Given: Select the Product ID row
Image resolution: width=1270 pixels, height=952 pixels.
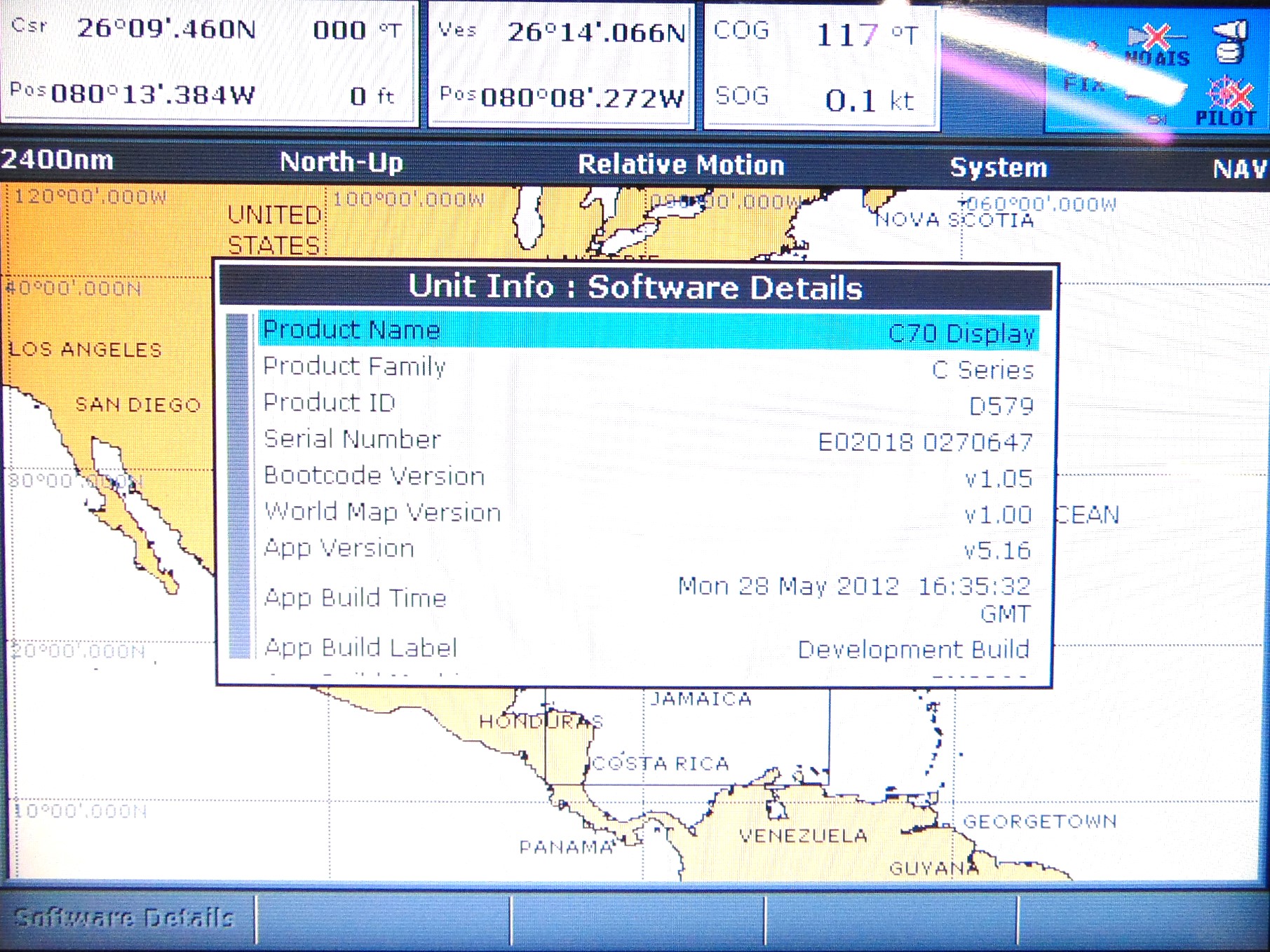Looking at the screenshot, I should pyautogui.click(x=648, y=404).
